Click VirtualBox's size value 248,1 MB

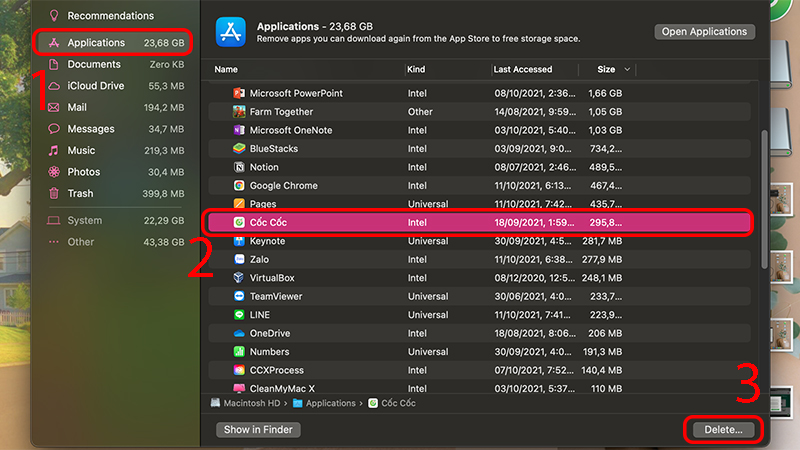coord(602,278)
